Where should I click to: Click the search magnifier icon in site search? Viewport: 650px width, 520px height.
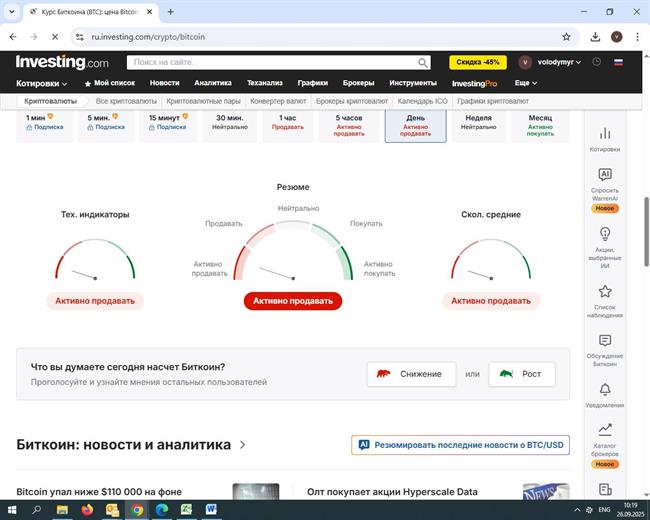(423, 62)
